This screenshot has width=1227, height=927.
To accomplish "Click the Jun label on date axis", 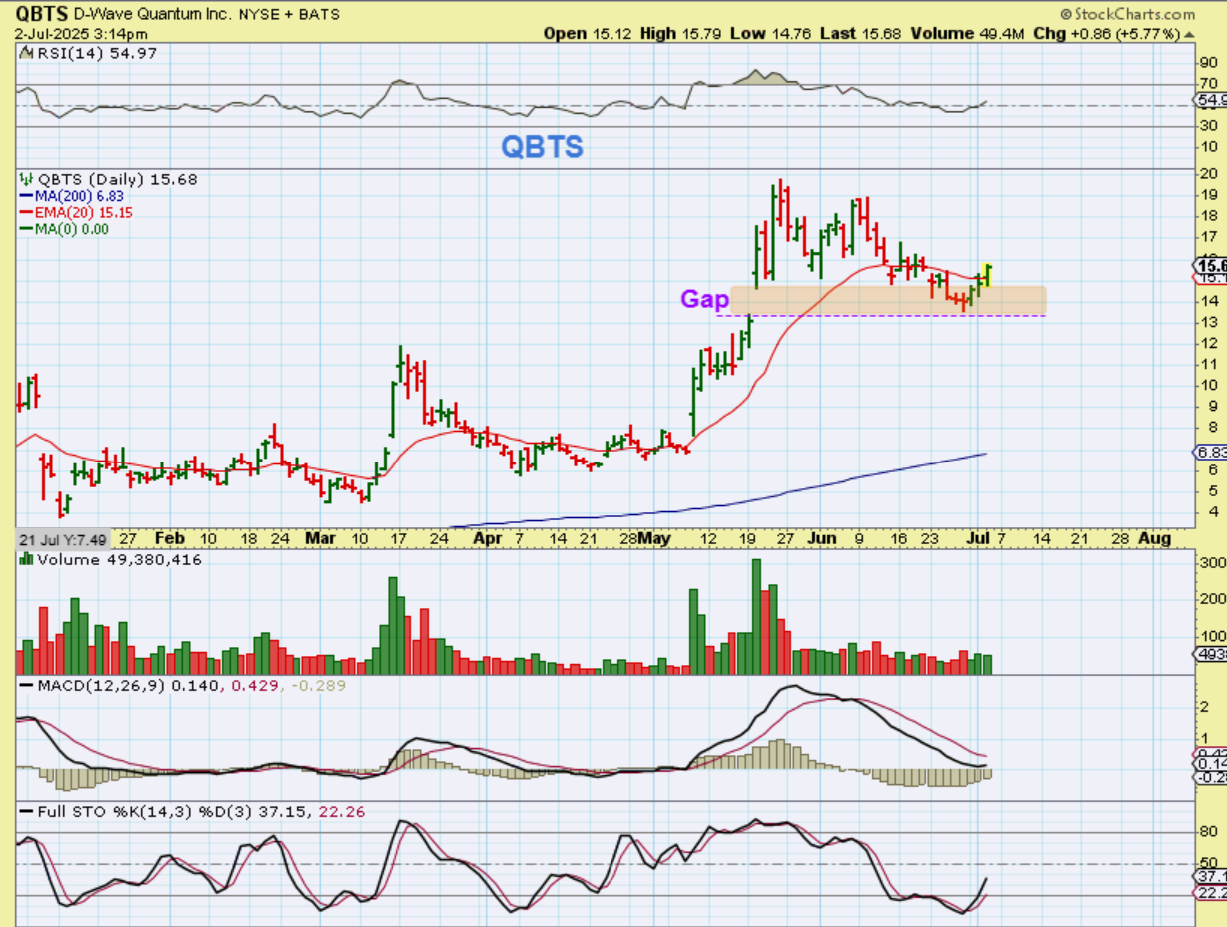I will 822,538.
